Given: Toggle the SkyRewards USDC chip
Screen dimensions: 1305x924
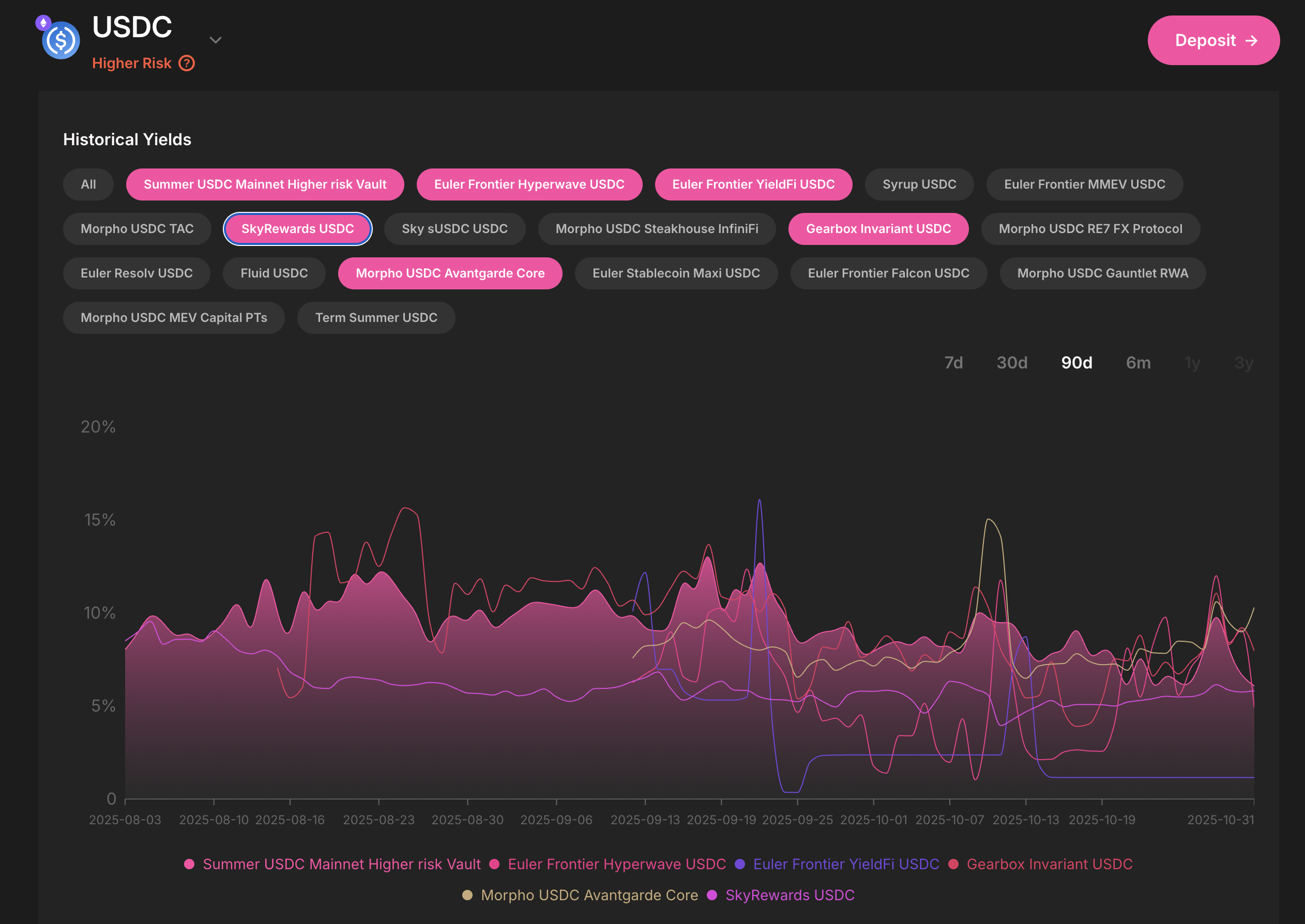Looking at the screenshot, I should pos(297,229).
